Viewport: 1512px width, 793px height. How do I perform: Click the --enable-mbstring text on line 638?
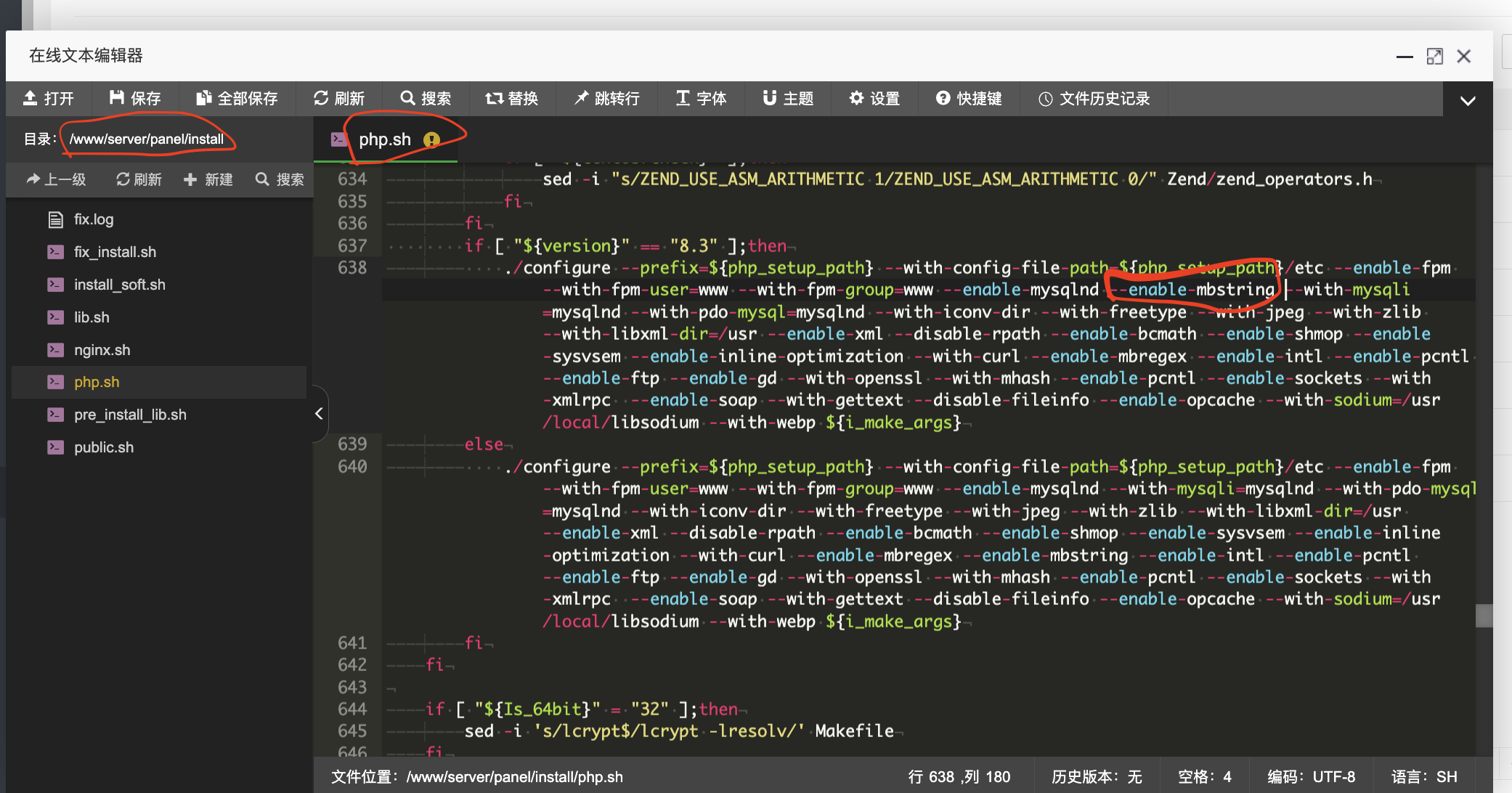(x=1192, y=290)
